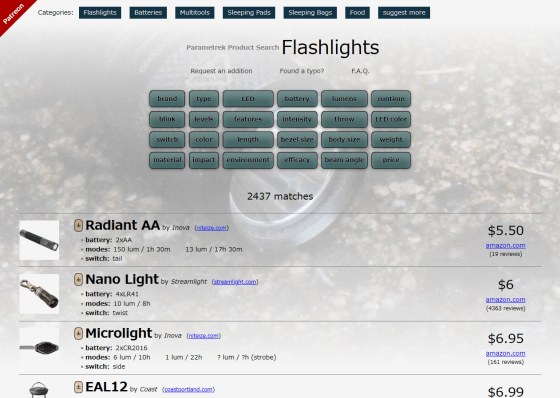The image size is (560, 398).
Task: Click the Nano Light product title
Action: [122, 279]
